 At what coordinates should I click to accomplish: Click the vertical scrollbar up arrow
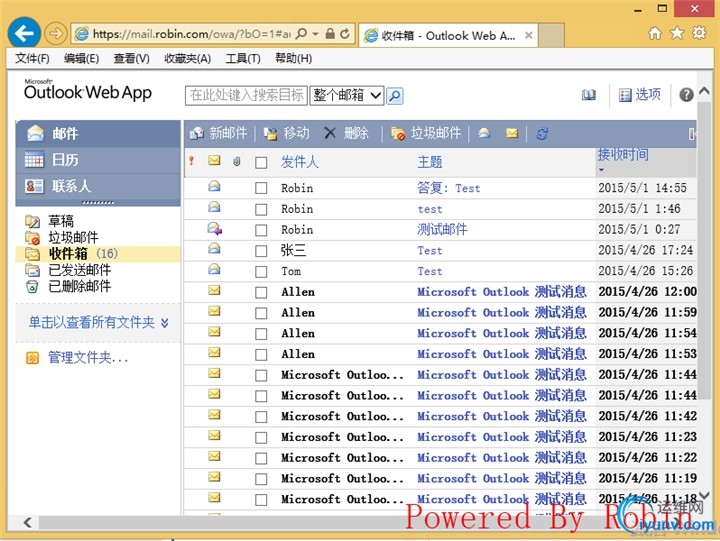point(704,91)
